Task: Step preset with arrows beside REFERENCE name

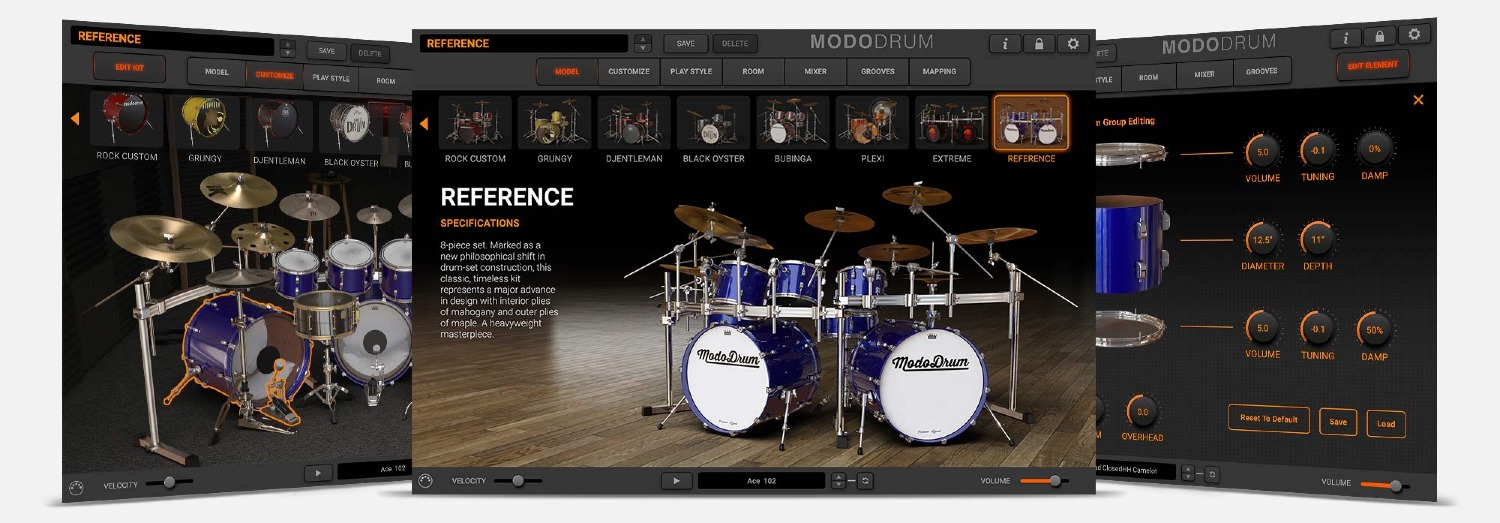Action: pos(643,44)
